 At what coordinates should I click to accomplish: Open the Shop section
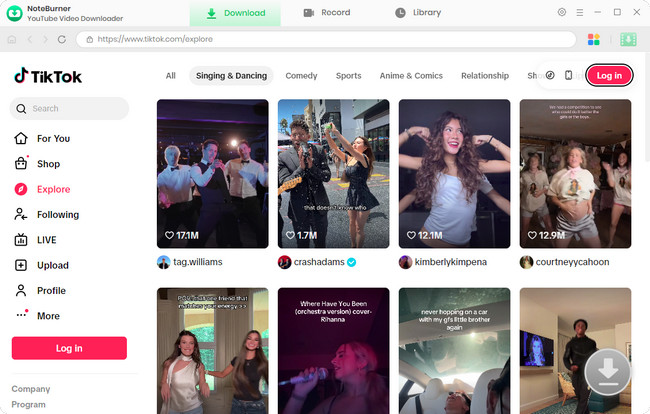(37, 164)
